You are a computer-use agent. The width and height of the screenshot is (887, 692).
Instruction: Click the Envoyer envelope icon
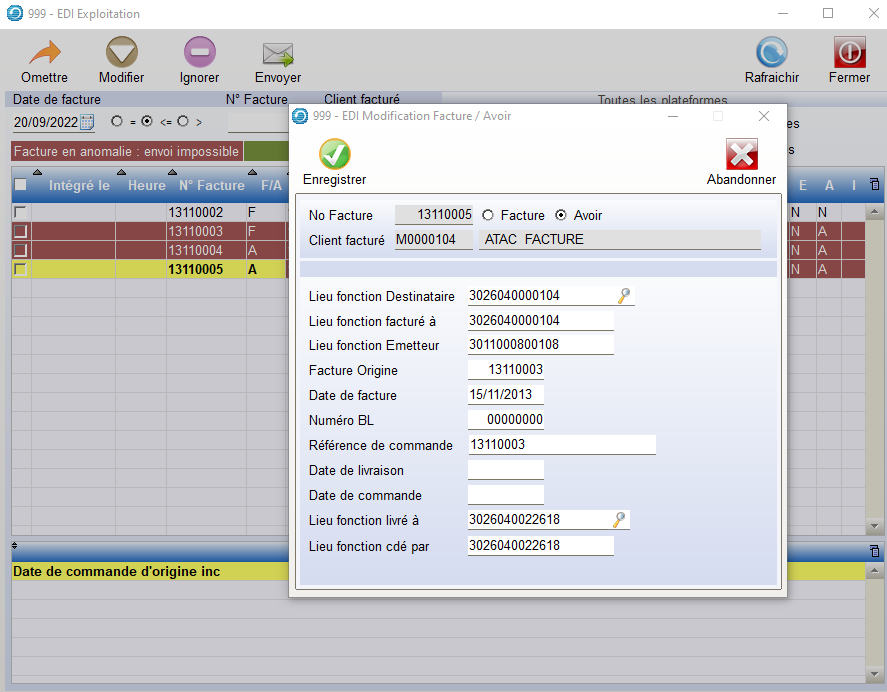pos(277,54)
